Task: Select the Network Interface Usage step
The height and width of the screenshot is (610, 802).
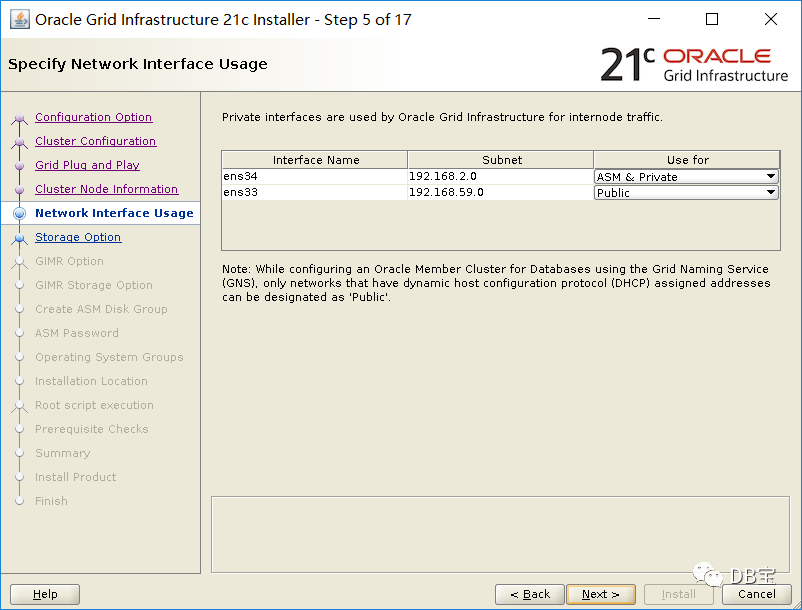Action: [x=114, y=213]
